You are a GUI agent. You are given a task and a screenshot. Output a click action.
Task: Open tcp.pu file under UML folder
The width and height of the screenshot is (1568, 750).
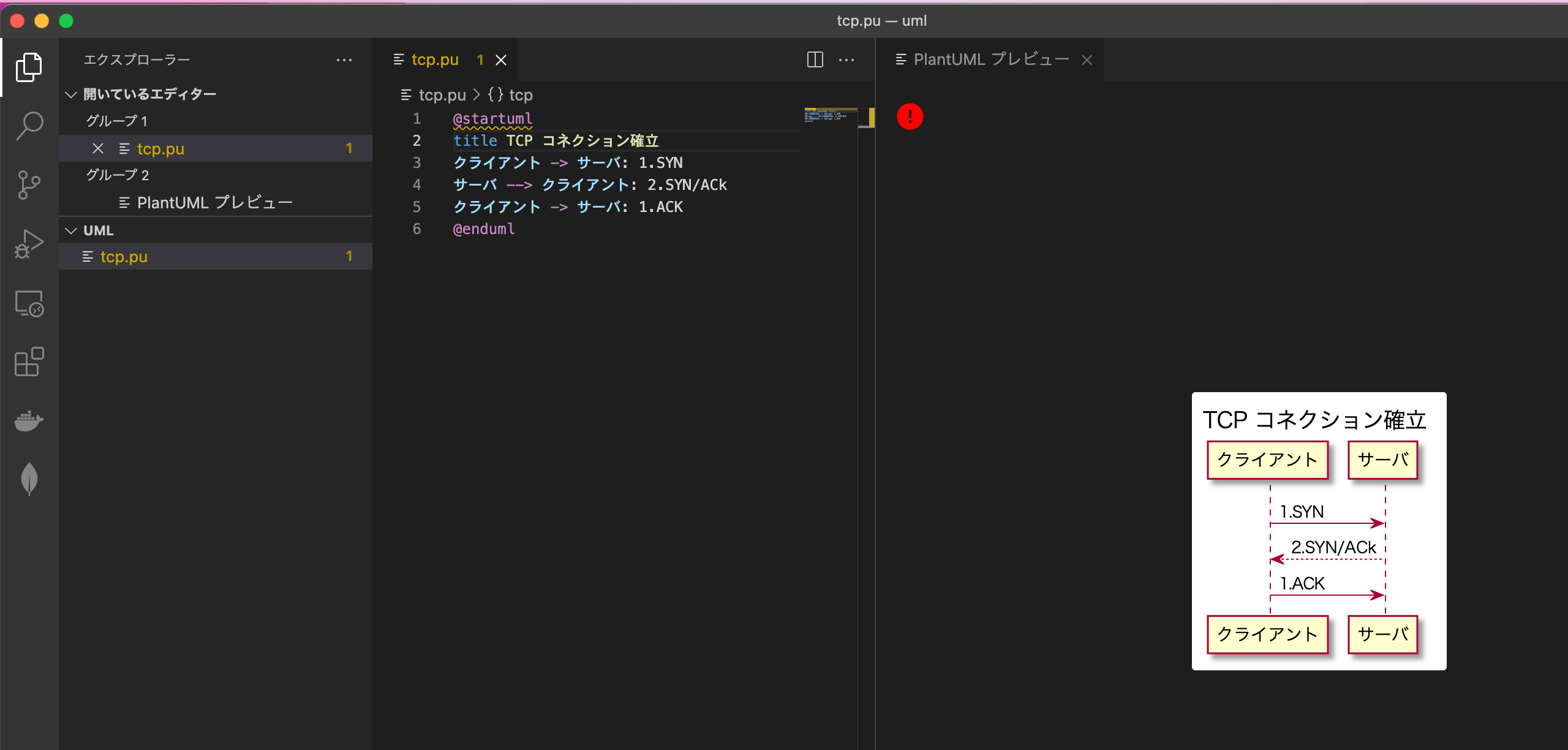[x=124, y=257]
